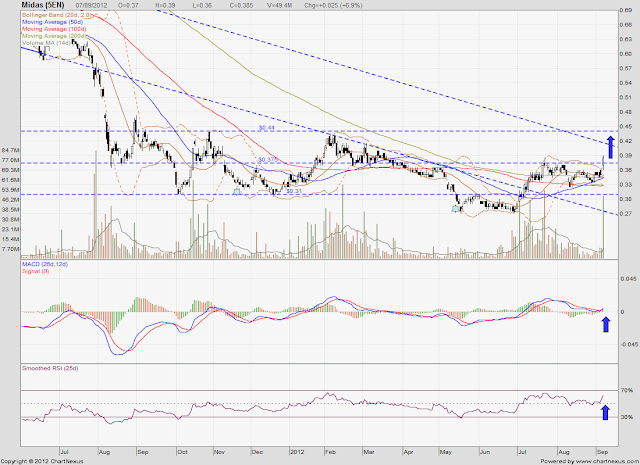Click the '0.27' price axis value
The image size is (640, 465).
pyautogui.click(x=626, y=214)
